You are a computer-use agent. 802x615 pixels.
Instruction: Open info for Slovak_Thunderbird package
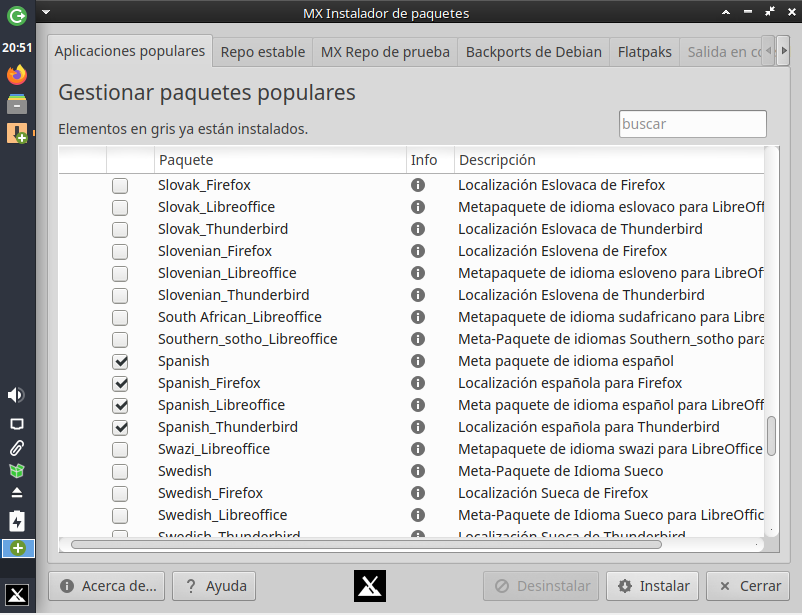pyautogui.click(x=418, y=229)
